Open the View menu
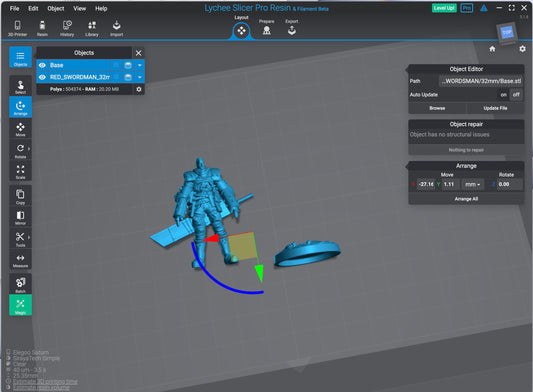This screenshot has height=392, width=533. pos(80,8)
